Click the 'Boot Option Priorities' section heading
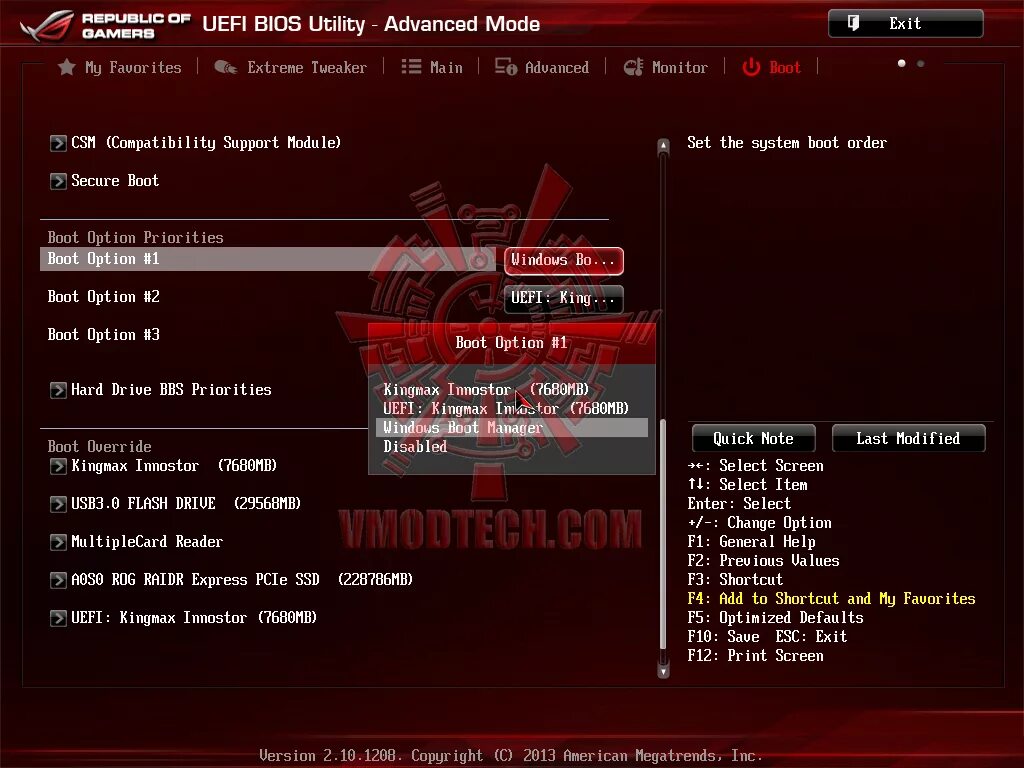The height and width of the screenshot is (768, 1024). tap(135, 238)
